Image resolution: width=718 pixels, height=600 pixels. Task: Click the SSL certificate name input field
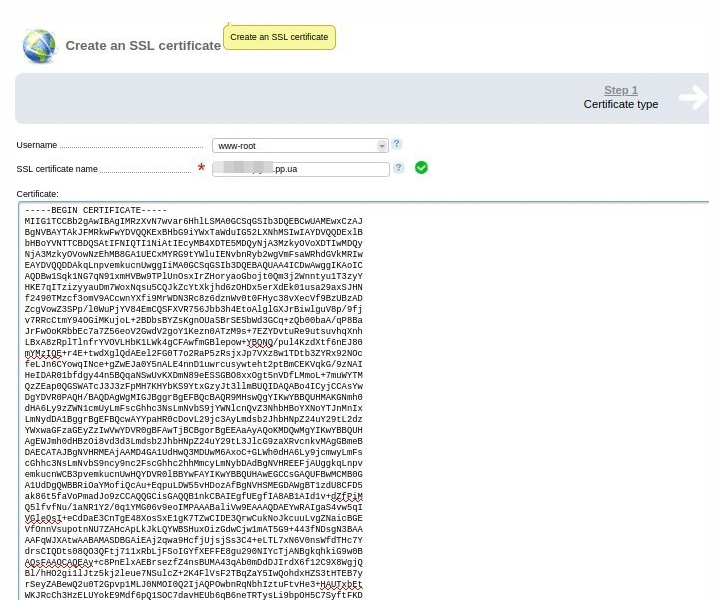pyautogui.click(x=300, y=169)
